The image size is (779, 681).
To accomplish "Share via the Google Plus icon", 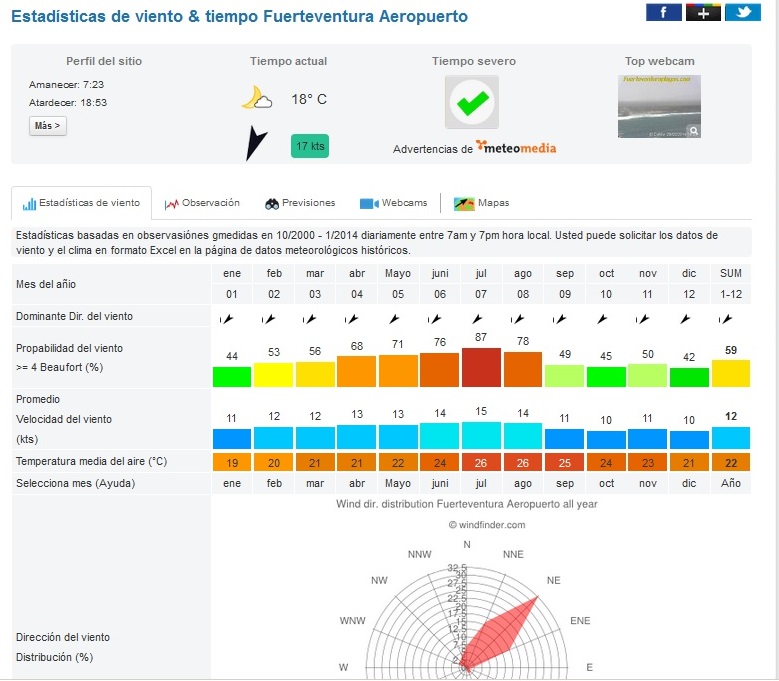I will click(x=703, y=12).
